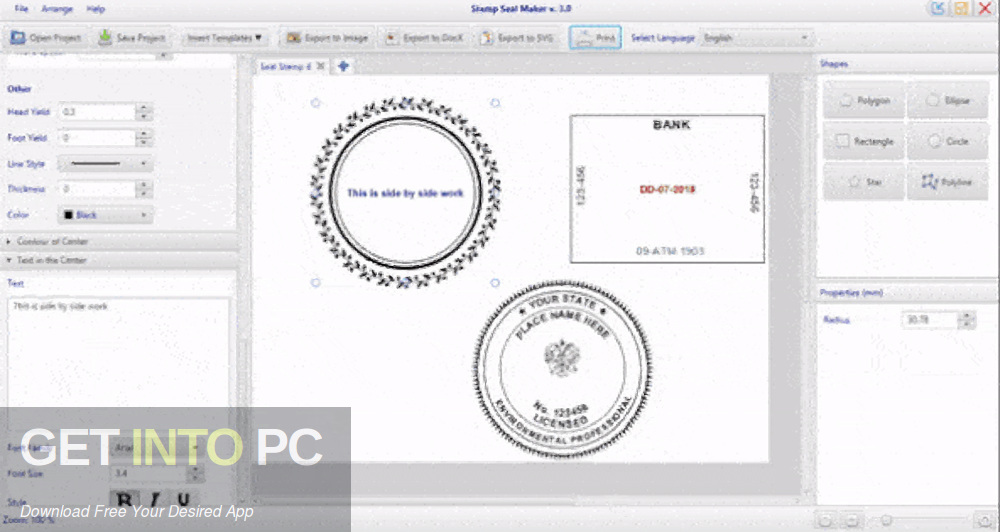Increase Thickness with the up arrow
Viewport: 1000px width, 532px height.
pyautogui.click(x=144, y=185)
